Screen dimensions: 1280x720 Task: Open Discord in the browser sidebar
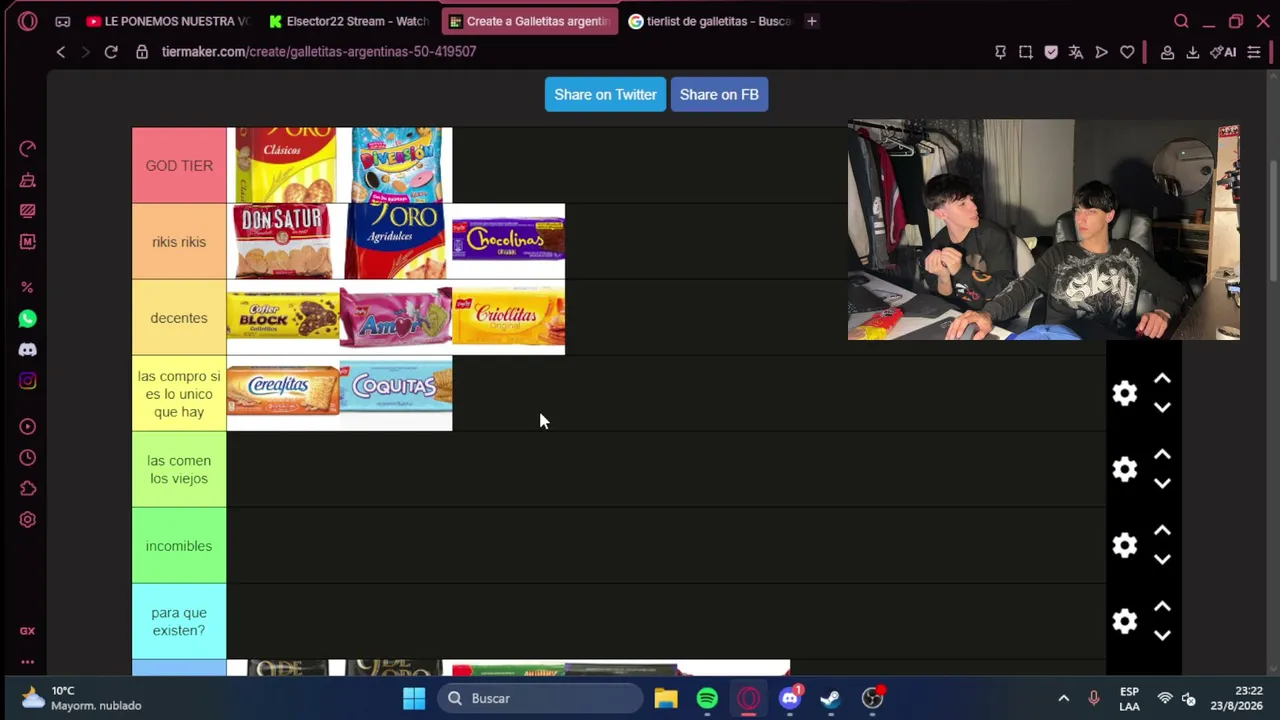click(27, 350)
